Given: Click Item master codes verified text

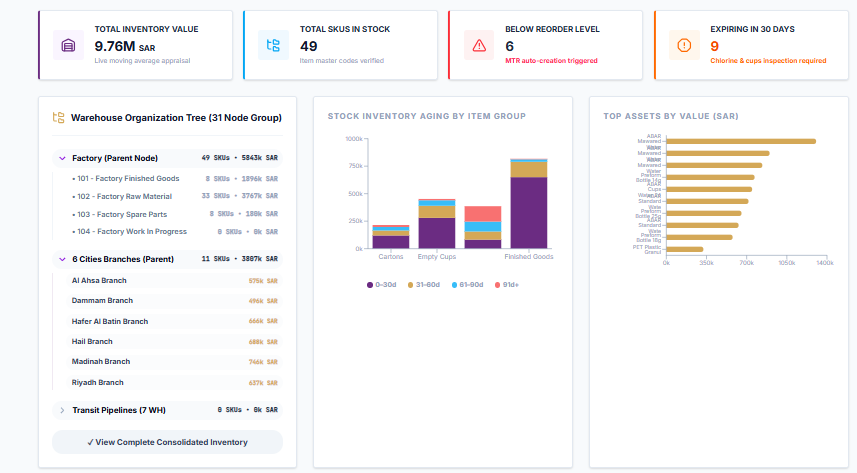Looking at the screenshot, I should (342, 61).
